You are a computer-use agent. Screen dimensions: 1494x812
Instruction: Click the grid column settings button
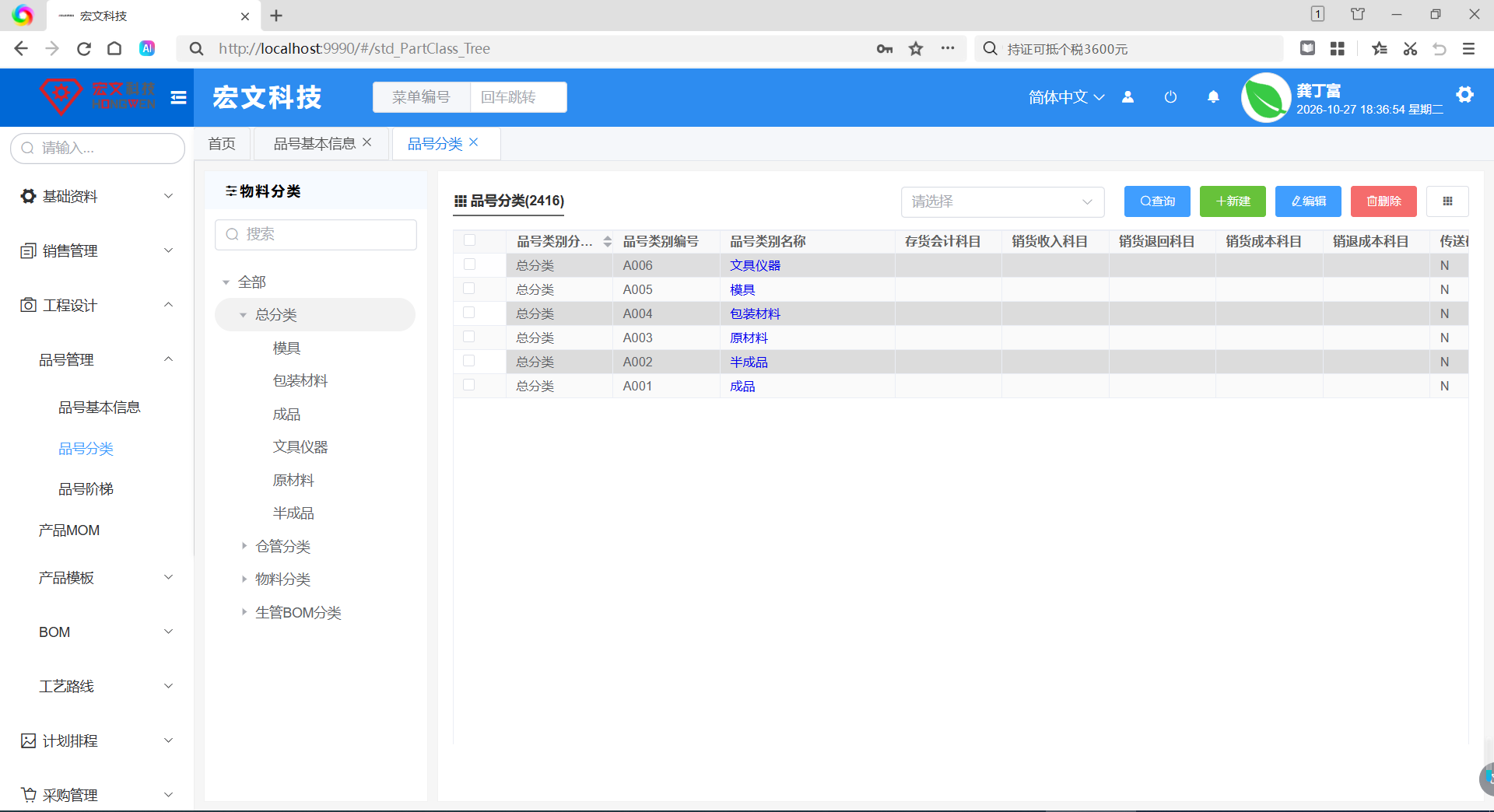pyautogui.click(x=1447, y=201)
